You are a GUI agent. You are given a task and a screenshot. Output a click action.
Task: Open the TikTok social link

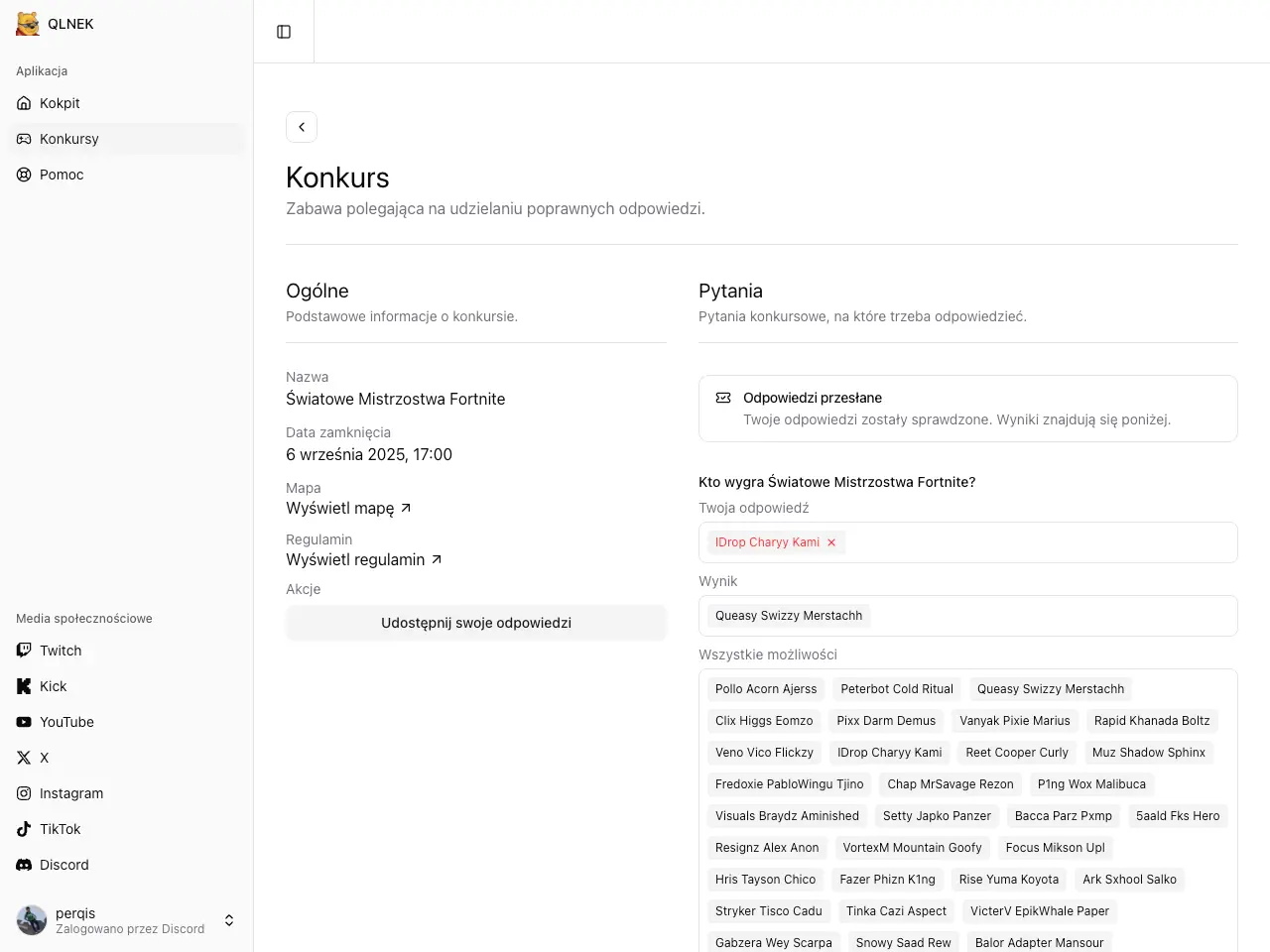[x=60, y=829]
